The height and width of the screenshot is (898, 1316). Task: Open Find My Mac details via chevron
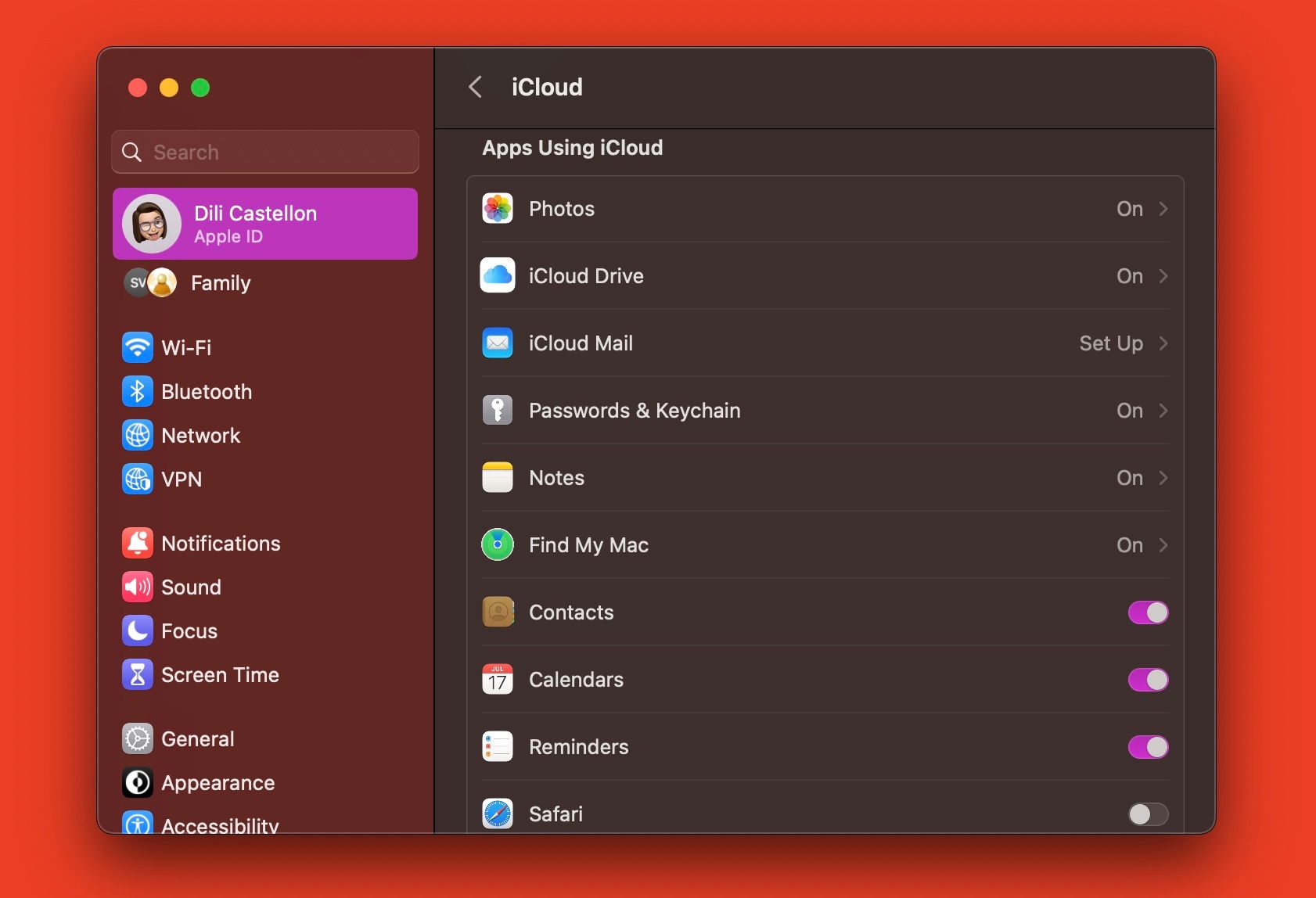tap(1164, 544)
